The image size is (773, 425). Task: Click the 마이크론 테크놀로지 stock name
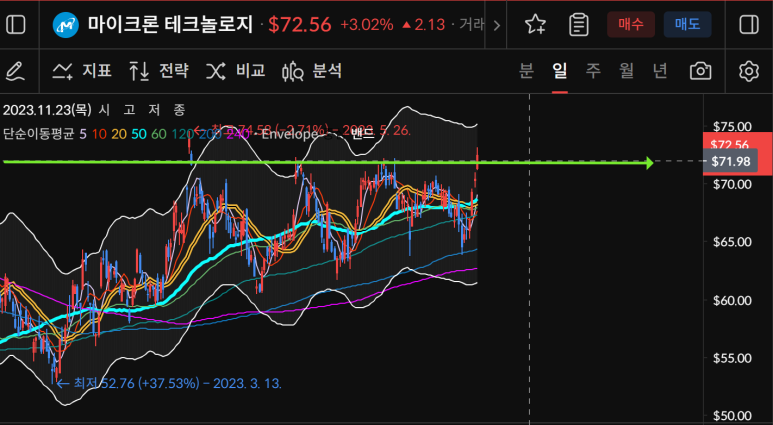[x=171, y=25]
